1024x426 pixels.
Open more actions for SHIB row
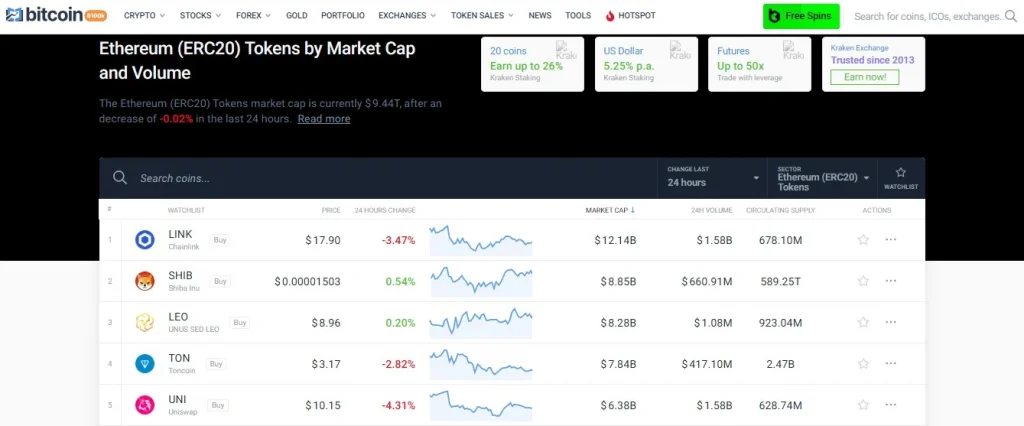pos(891,281)
